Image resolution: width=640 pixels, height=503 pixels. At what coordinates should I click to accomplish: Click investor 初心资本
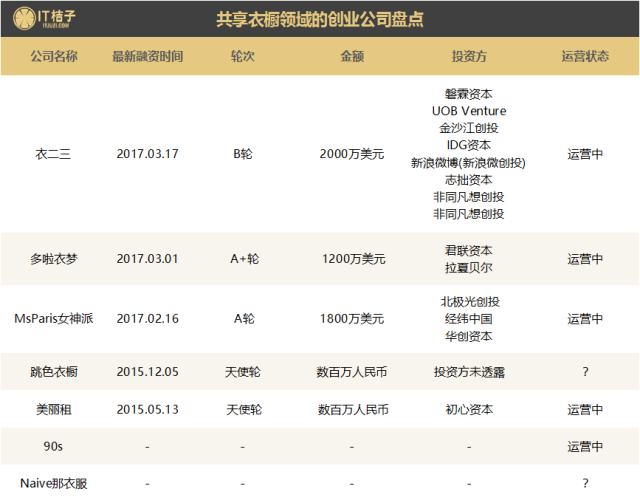click(469, 409)
